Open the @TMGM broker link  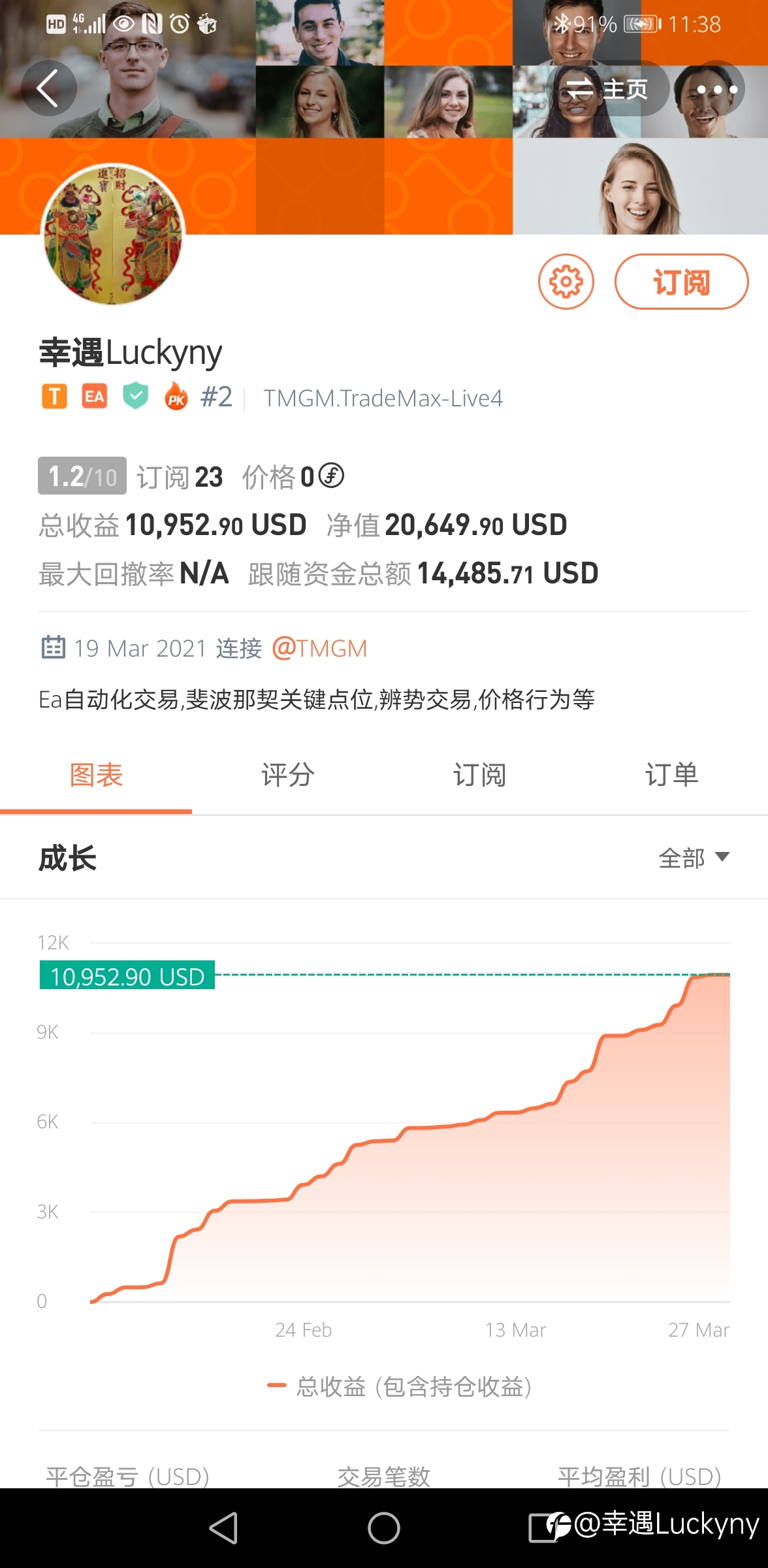(319, 648)
